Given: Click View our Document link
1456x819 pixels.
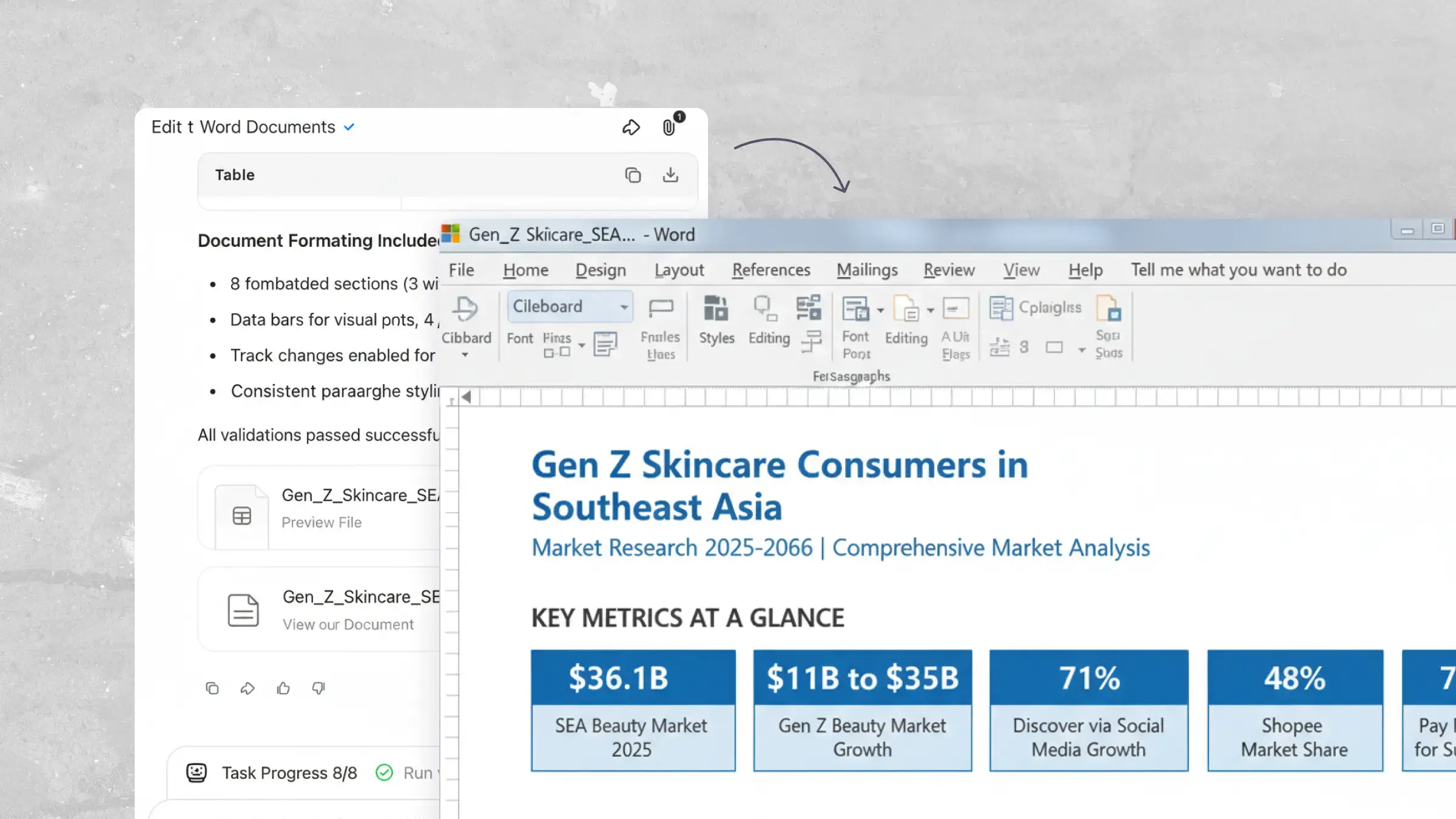Looking at the screenshot, I should (x=348, y=624).
